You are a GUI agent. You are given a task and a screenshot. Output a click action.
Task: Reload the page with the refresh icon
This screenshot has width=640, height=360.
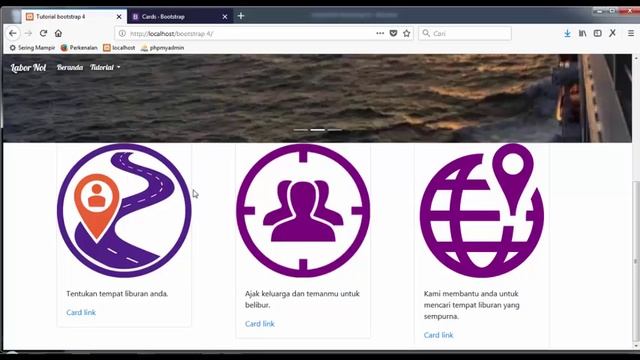[x=43, y=33]
